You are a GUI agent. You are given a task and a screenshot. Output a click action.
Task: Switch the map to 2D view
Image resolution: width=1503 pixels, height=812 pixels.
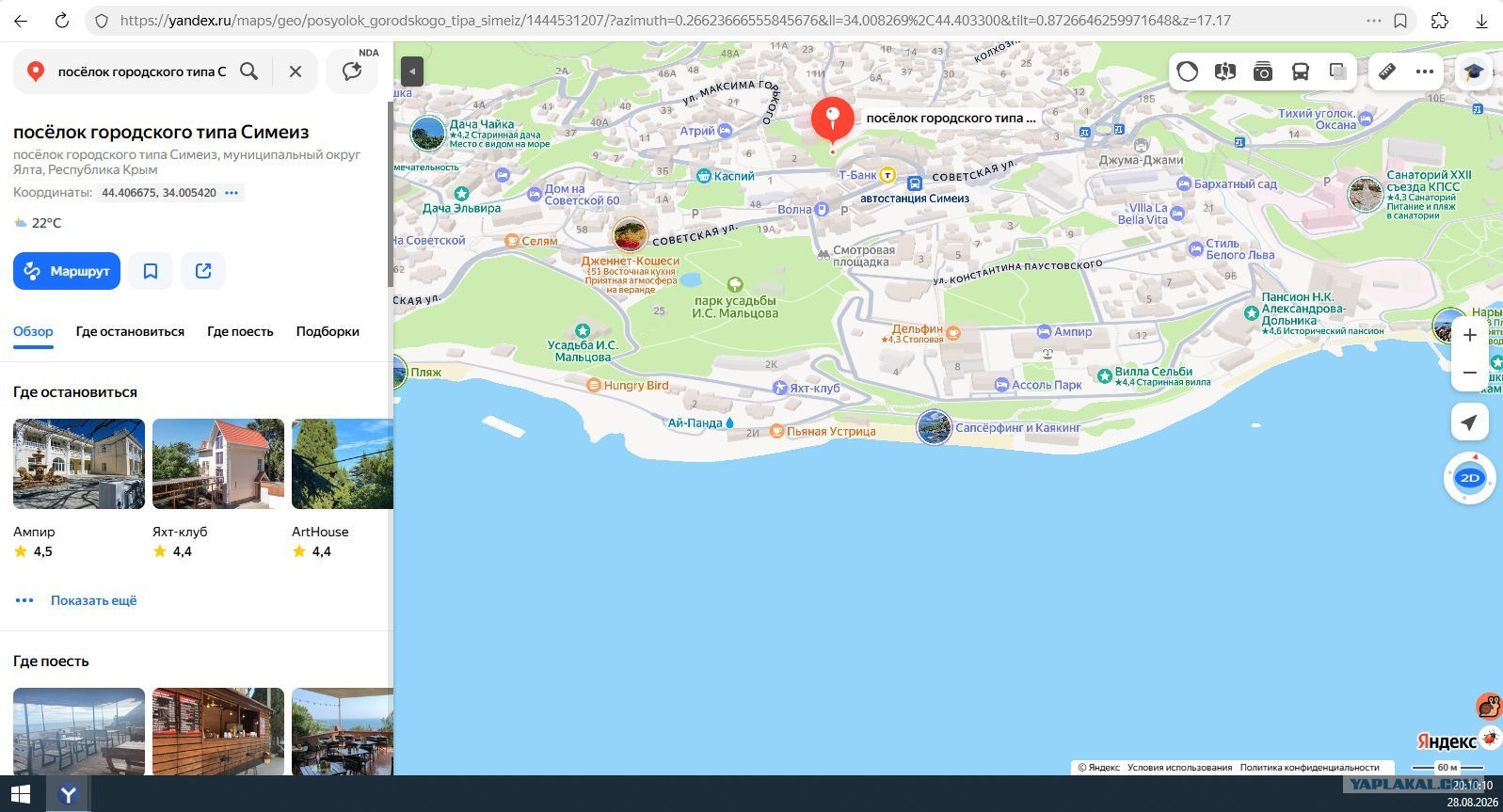coord(1470,478)
